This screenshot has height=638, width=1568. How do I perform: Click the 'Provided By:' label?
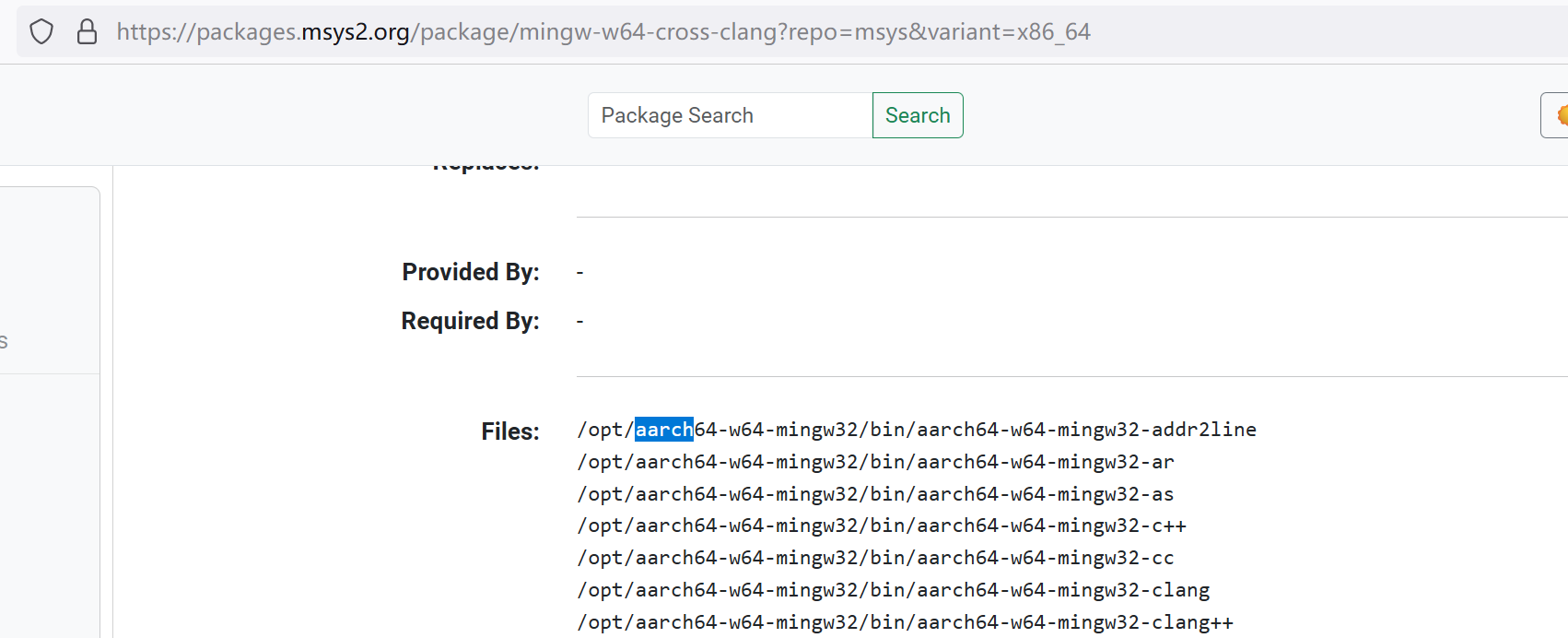(470, 272)
